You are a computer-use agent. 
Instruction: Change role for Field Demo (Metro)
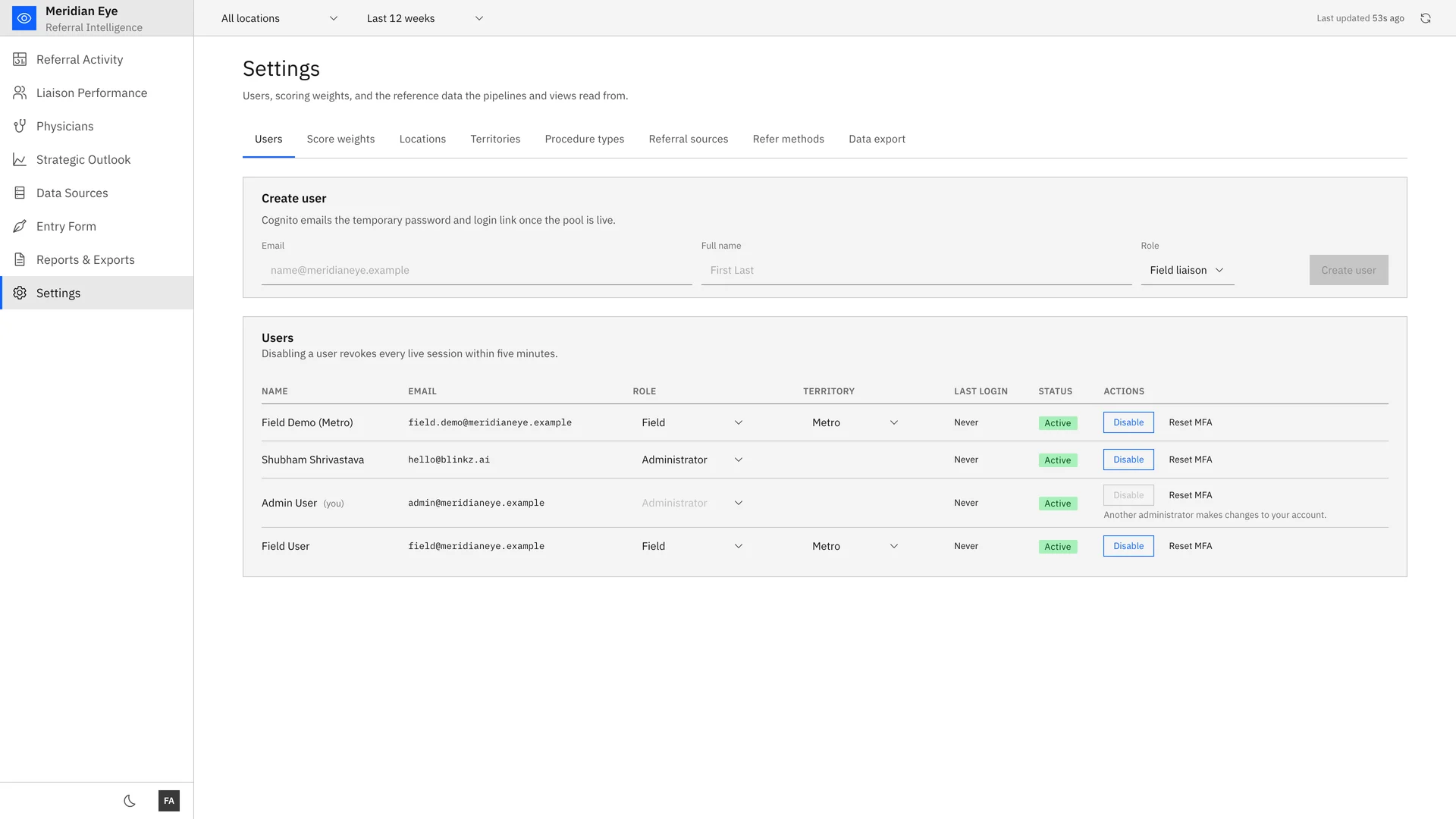pyautogui.click(x=692, y=422)
